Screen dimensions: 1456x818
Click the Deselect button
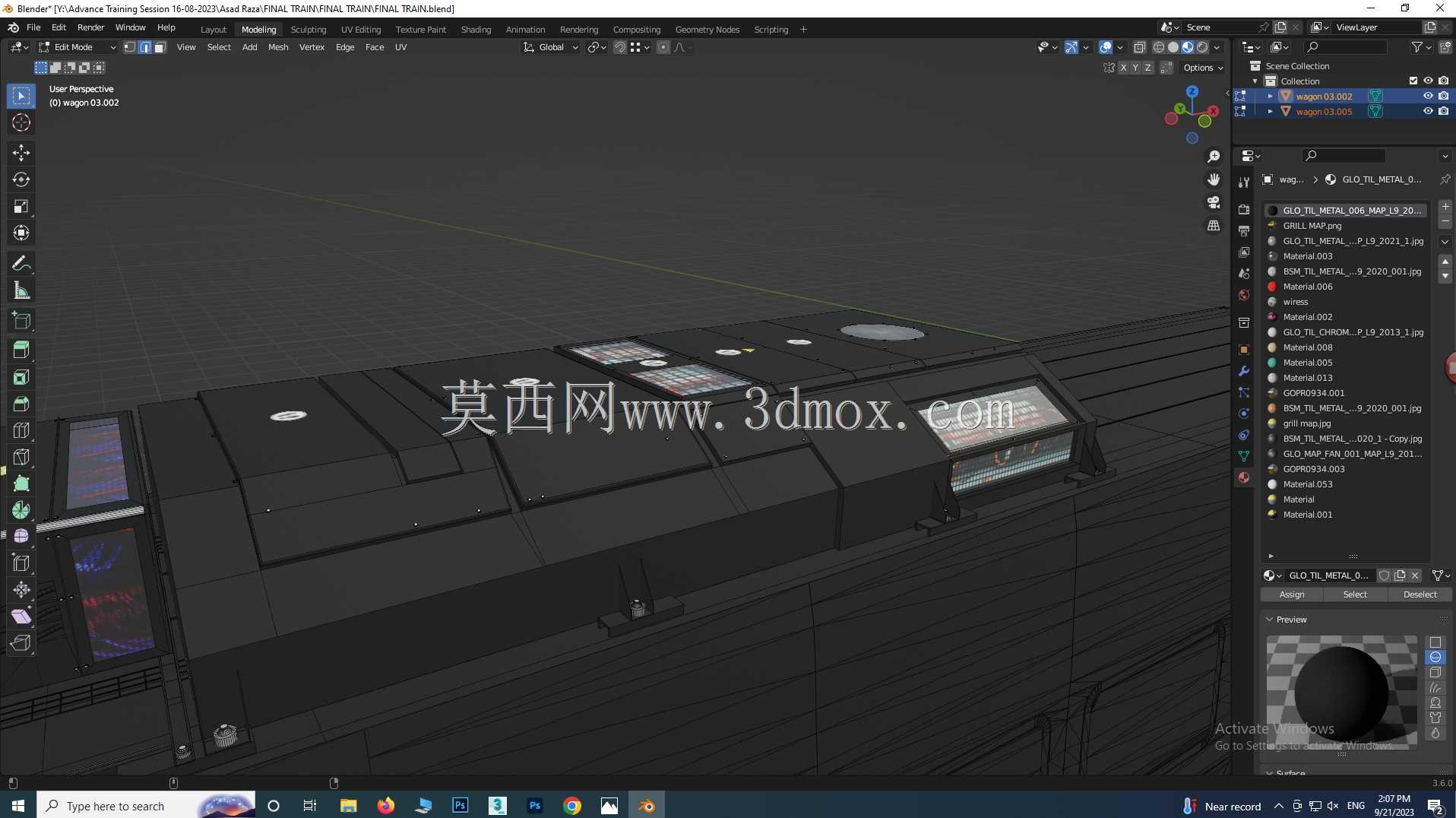[x=1420, y=594]
